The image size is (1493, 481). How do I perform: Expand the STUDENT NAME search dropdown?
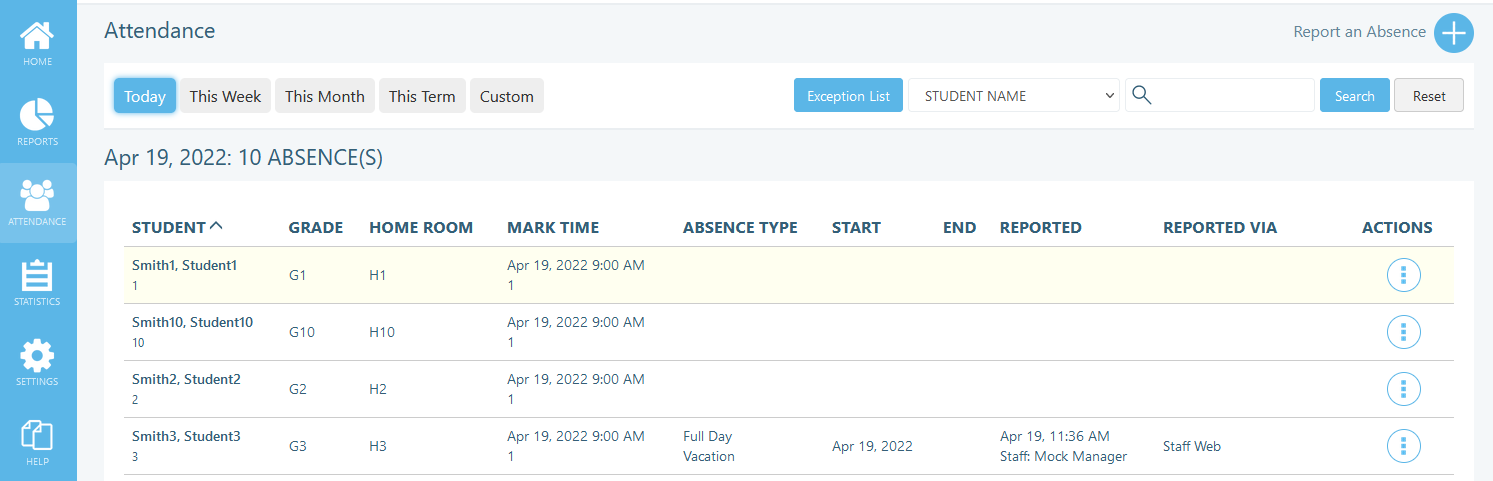tap(1013, 96)
